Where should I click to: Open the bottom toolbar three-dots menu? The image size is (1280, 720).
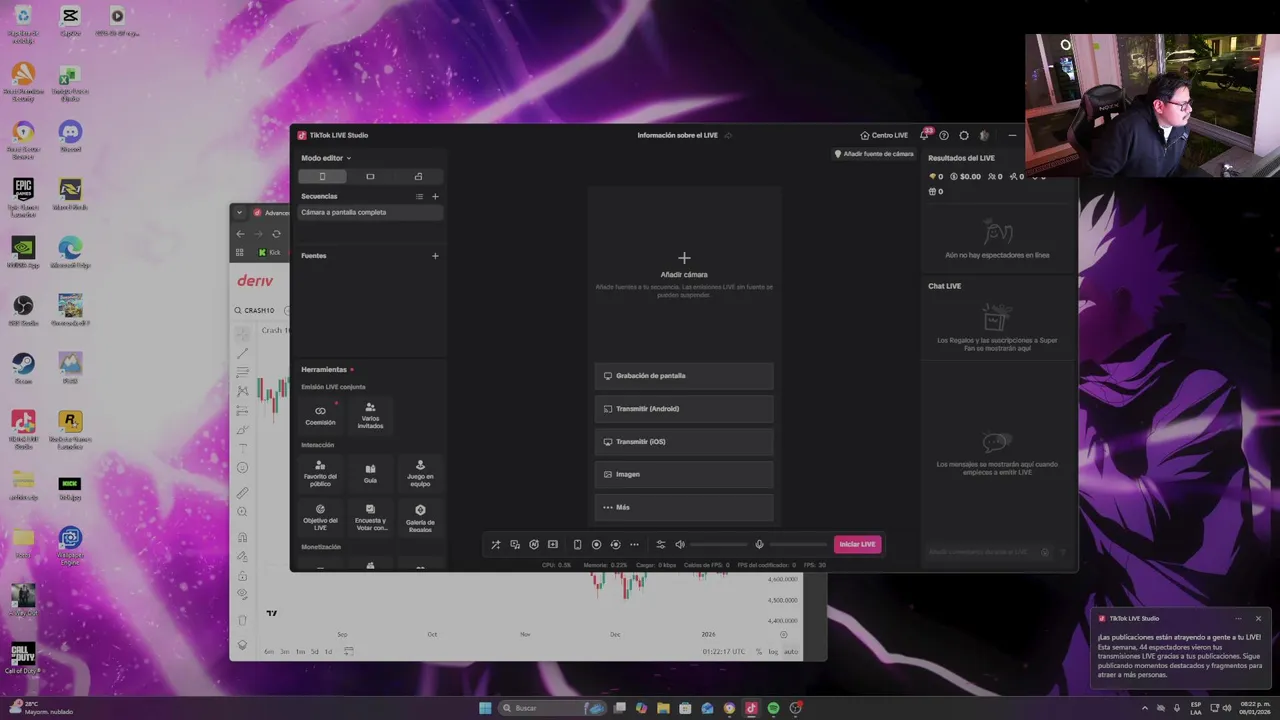[634, 545]
